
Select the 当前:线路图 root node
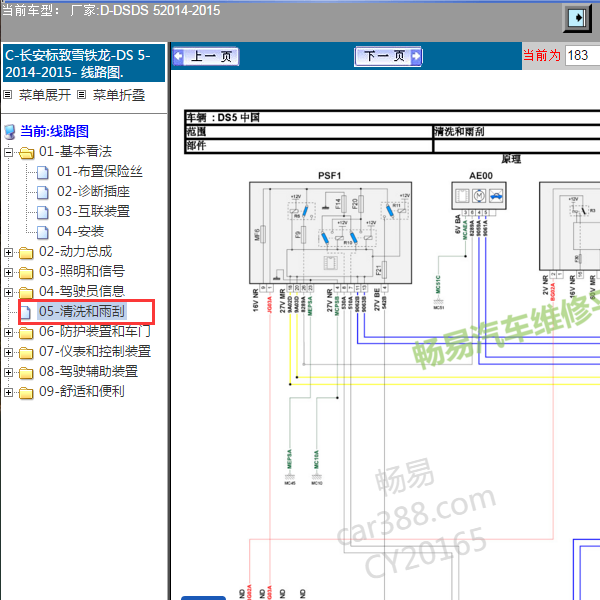coord(54,131)
